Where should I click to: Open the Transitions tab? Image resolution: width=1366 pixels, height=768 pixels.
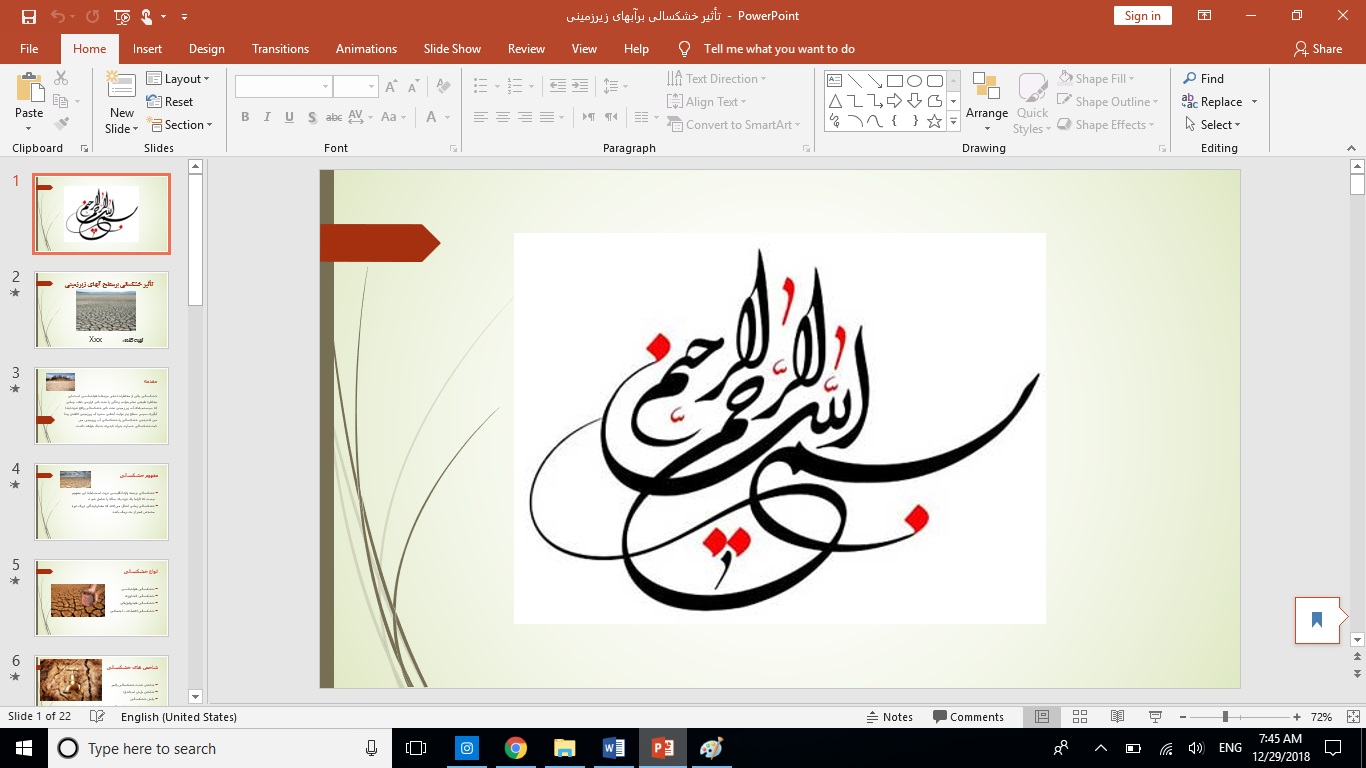280,49
